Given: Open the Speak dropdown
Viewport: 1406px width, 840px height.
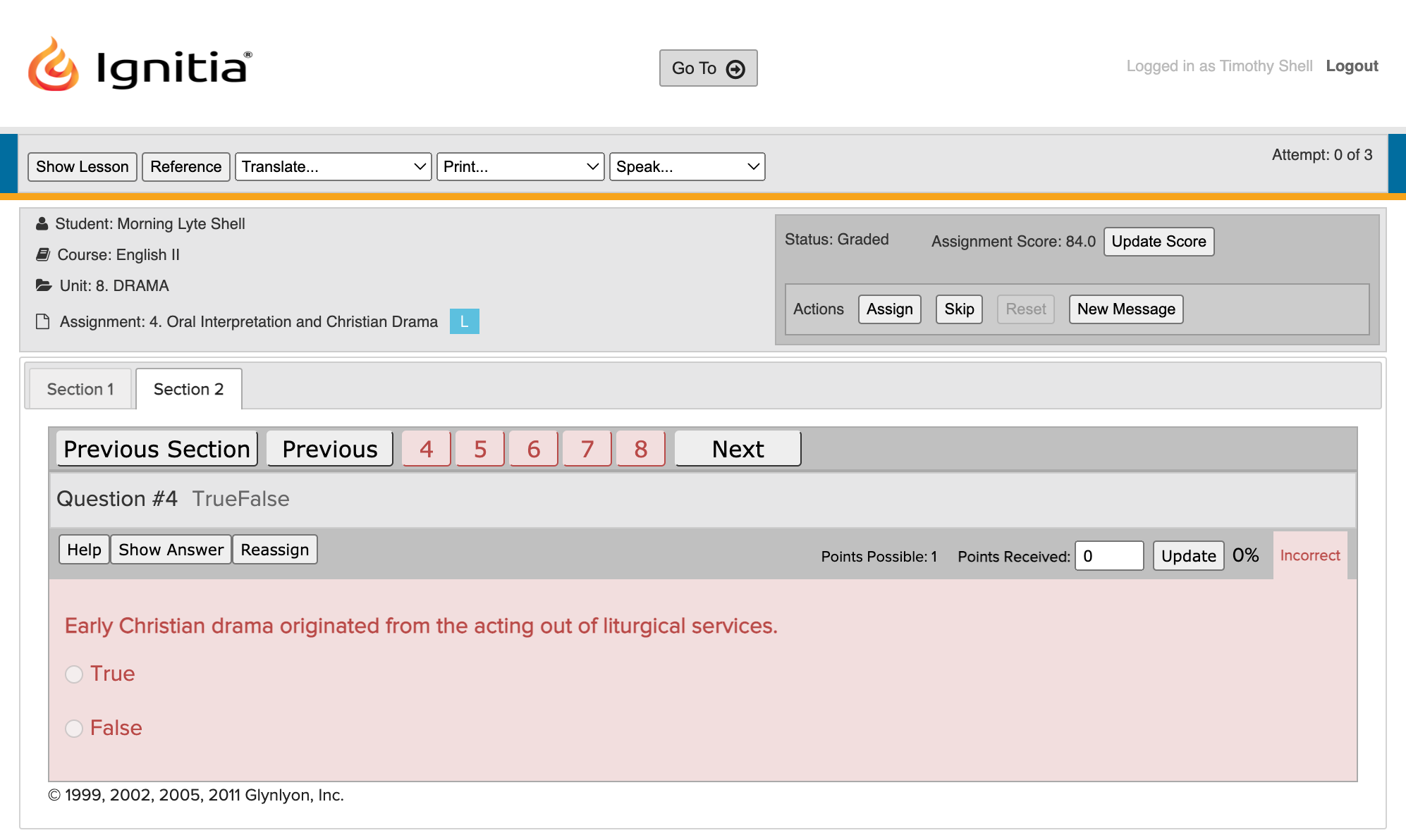Looking at the screenshot, I should click(687, 167).
